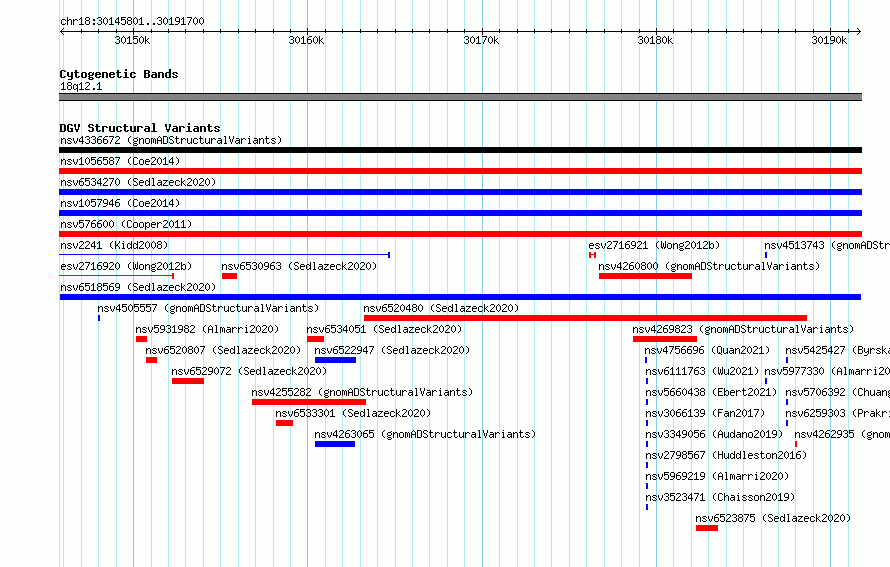Click the small red nsv6530963 variant bar
Screen dimensions: 890x567
(229, 276)
